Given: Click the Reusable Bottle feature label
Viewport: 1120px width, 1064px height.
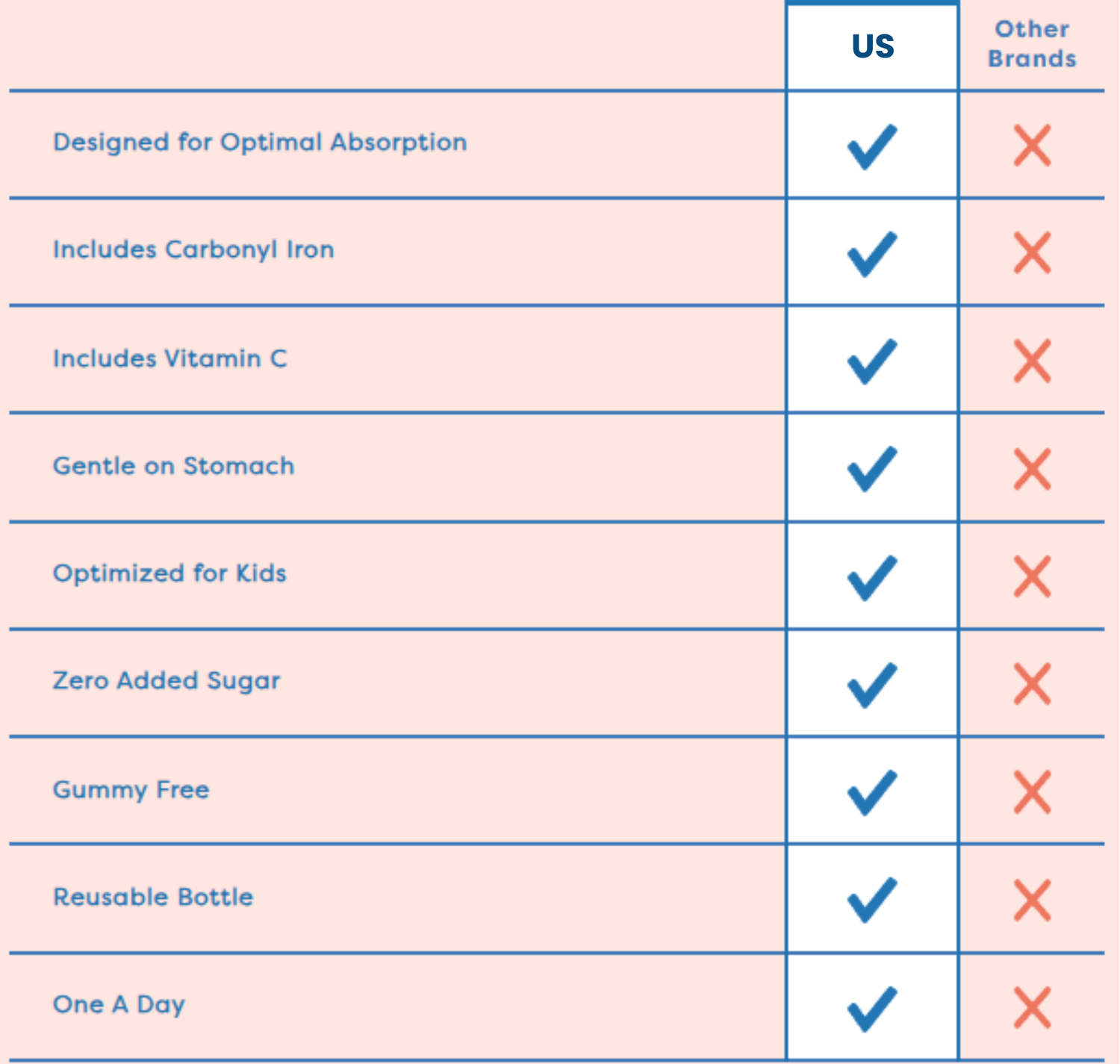Looking at the screenshot, I should (x=153, y=897).
